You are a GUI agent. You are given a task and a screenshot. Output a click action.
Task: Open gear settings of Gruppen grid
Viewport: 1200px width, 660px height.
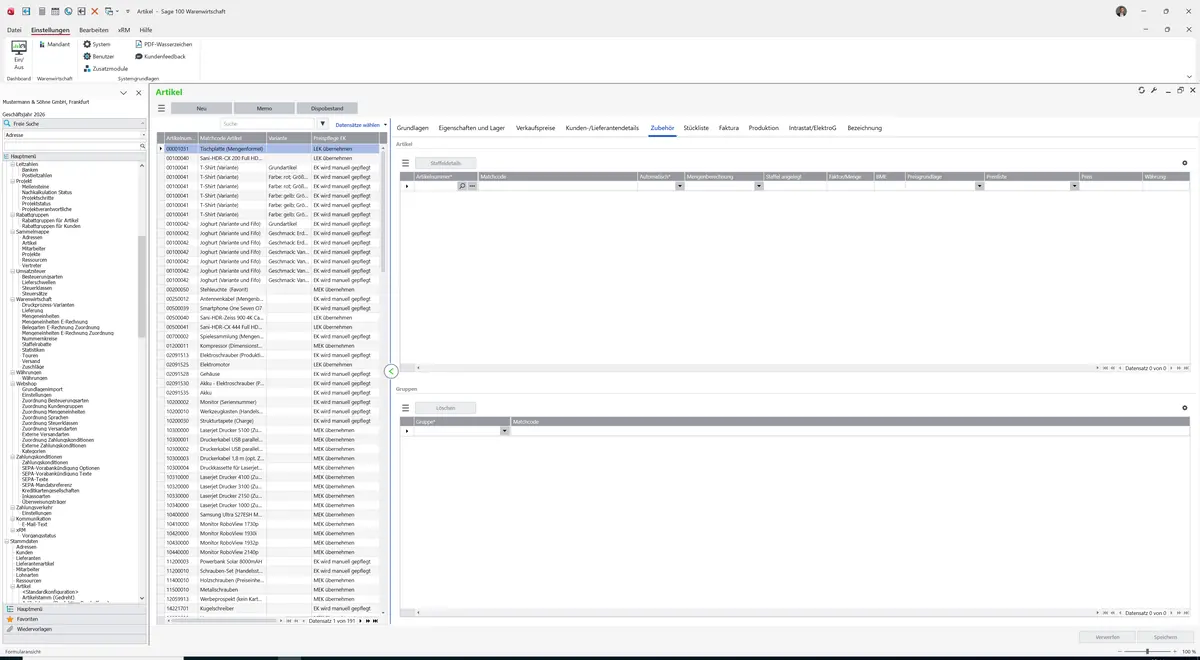point(1185,407)
